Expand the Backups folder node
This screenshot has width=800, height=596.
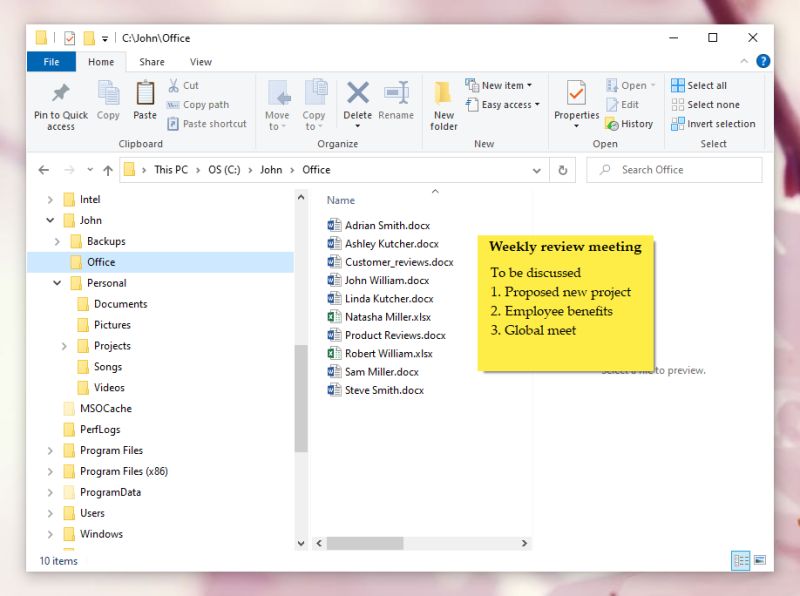point(57,241)
